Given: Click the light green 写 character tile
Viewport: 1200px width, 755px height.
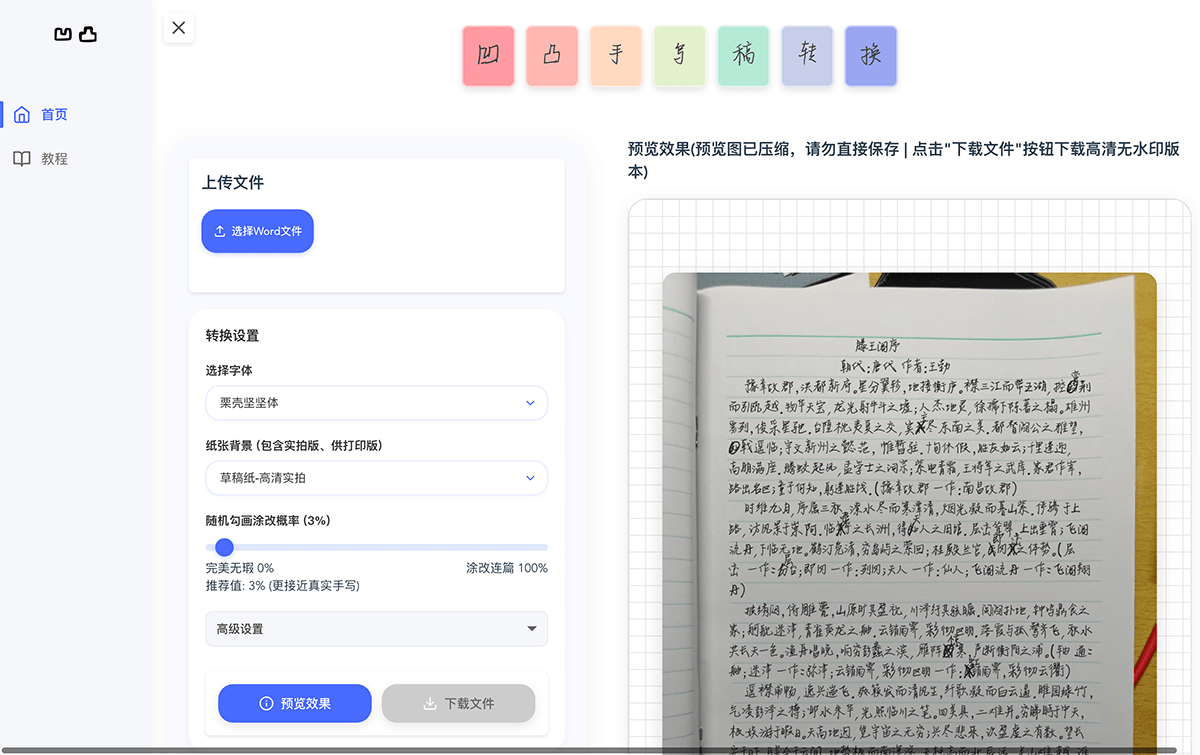Looking at the screenshot, I should click(680, 56).
